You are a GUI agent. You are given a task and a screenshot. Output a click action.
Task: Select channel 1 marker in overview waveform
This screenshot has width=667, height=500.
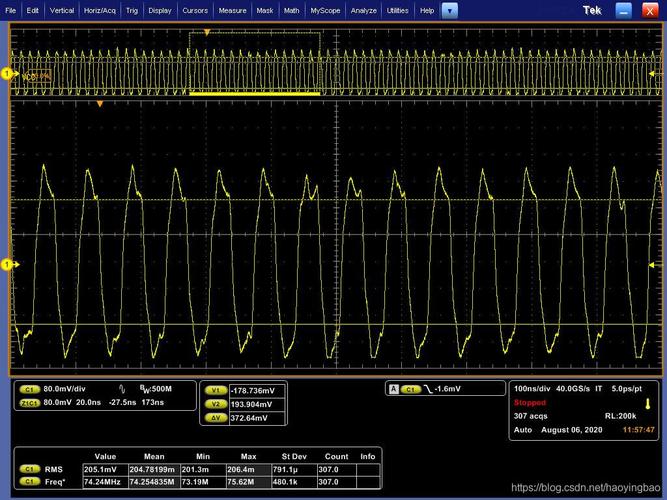coord(8,74)
